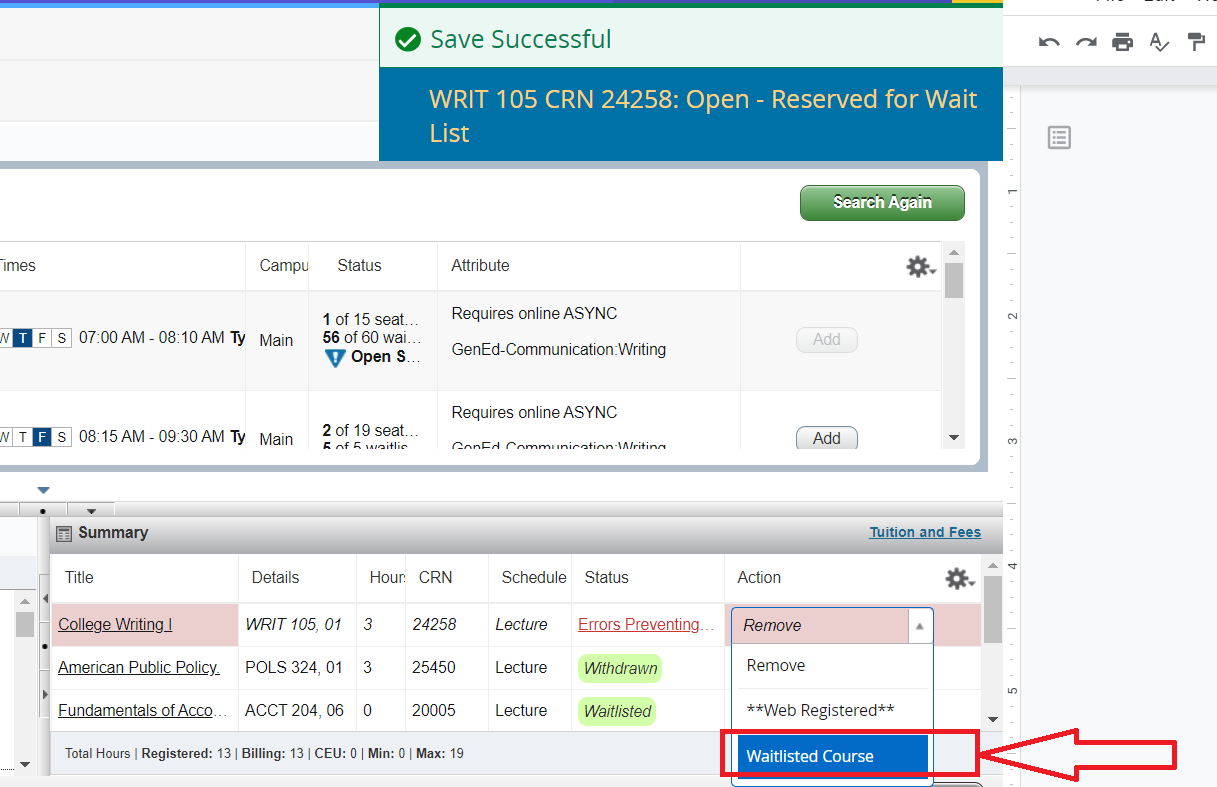Run the spelling and grammar check icon
The image size is (1217, 787).
[1159, 42]
